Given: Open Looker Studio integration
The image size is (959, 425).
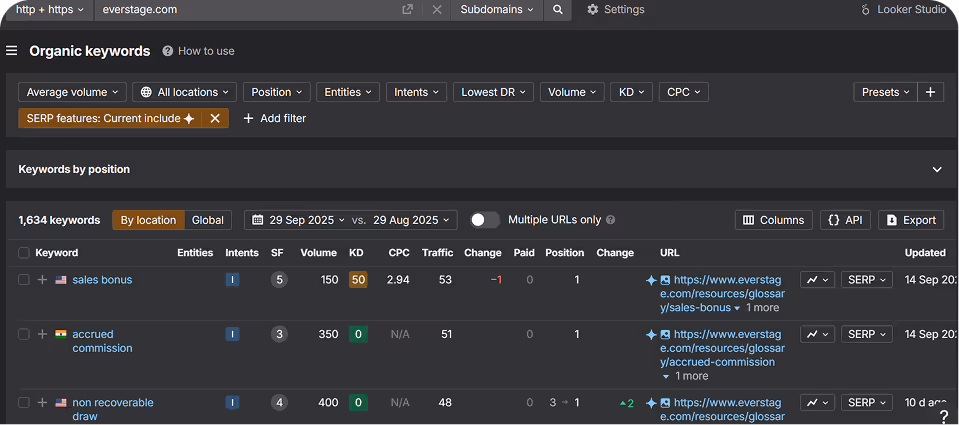Looking at the screenshot, I should [903, 10].
